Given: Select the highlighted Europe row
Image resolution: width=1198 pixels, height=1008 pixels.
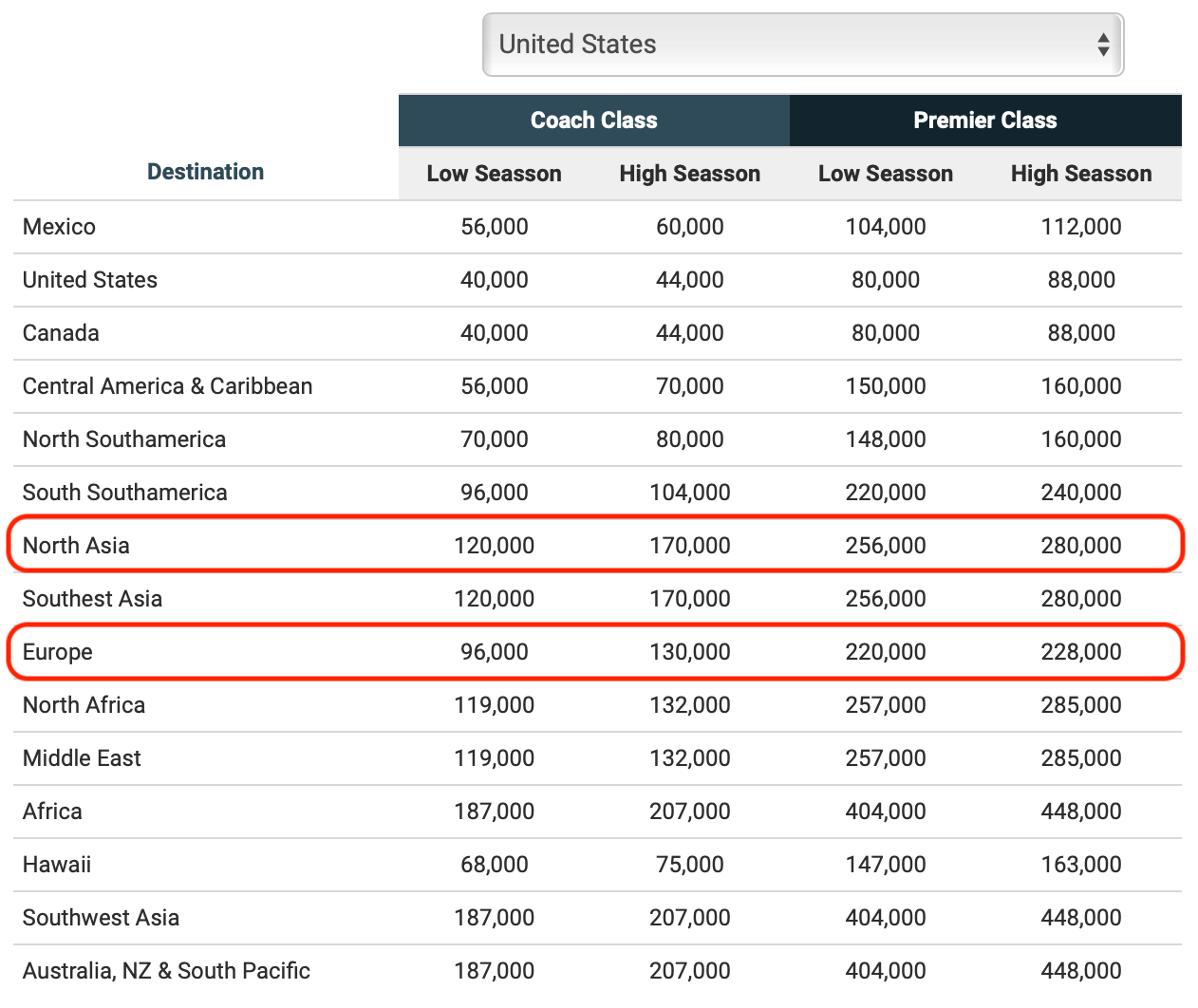Looking at the screenshot, I should coord(58,652).
